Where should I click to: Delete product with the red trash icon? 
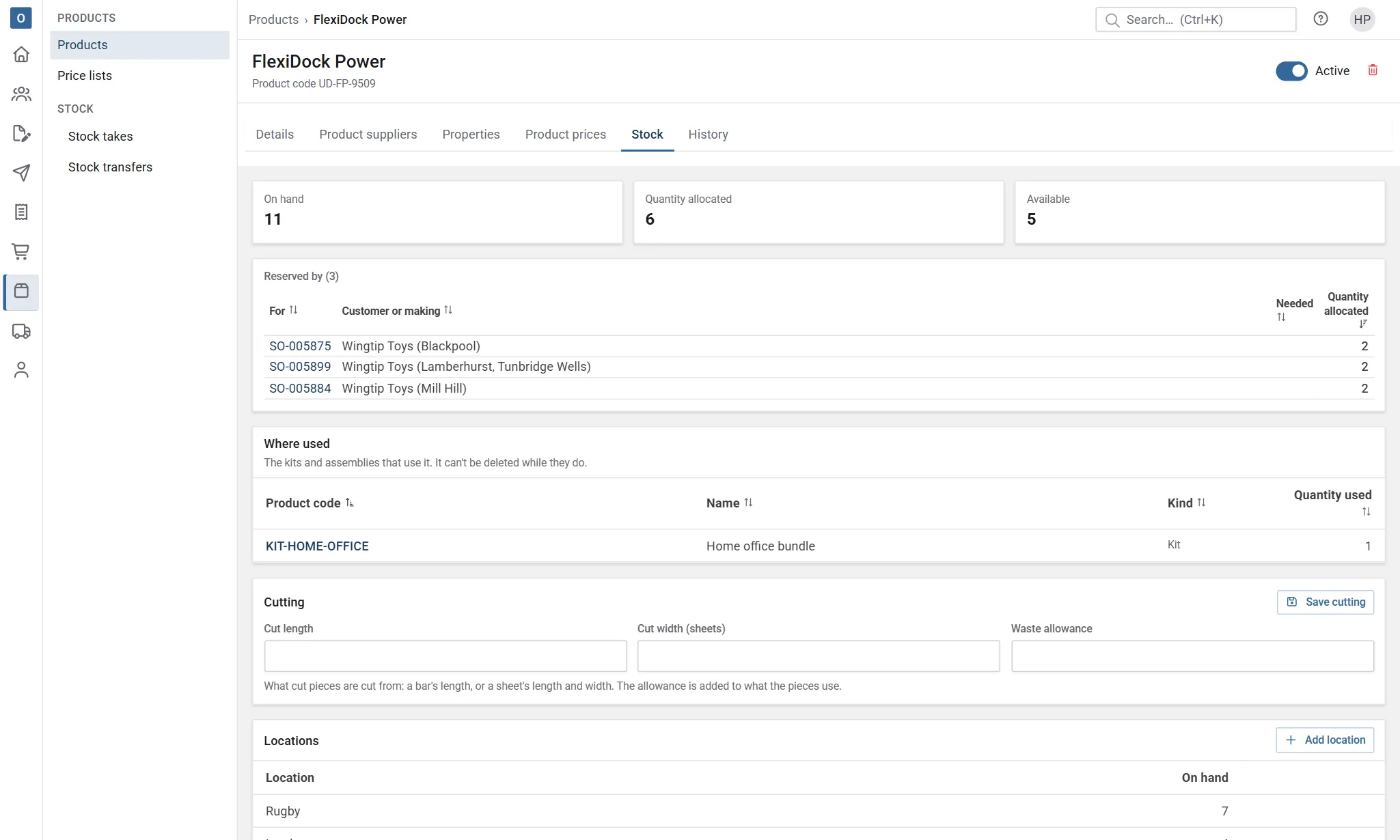click(1373, 70)
